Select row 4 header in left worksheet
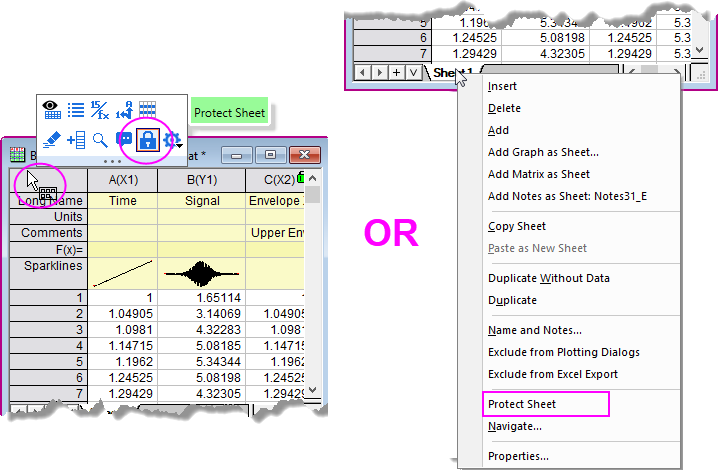Image resolution: width=718 pixels, height=470 pixels. click(x=49, y=346)
